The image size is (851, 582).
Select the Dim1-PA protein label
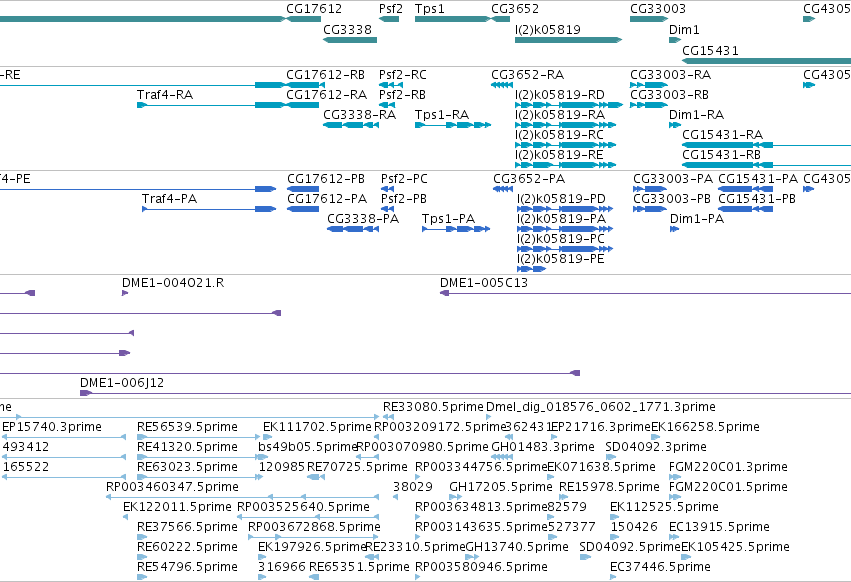(x=697, y=219)
